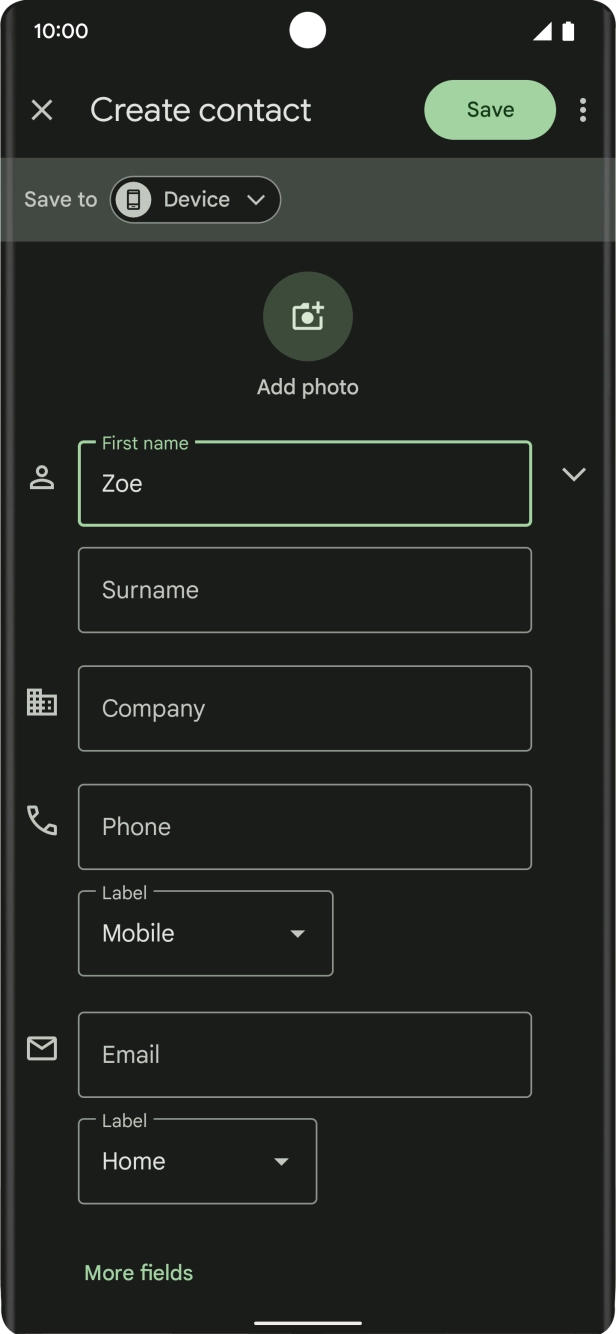Tap the person icon beside the name
This screenshot has width=616, height=1334.
42,478
